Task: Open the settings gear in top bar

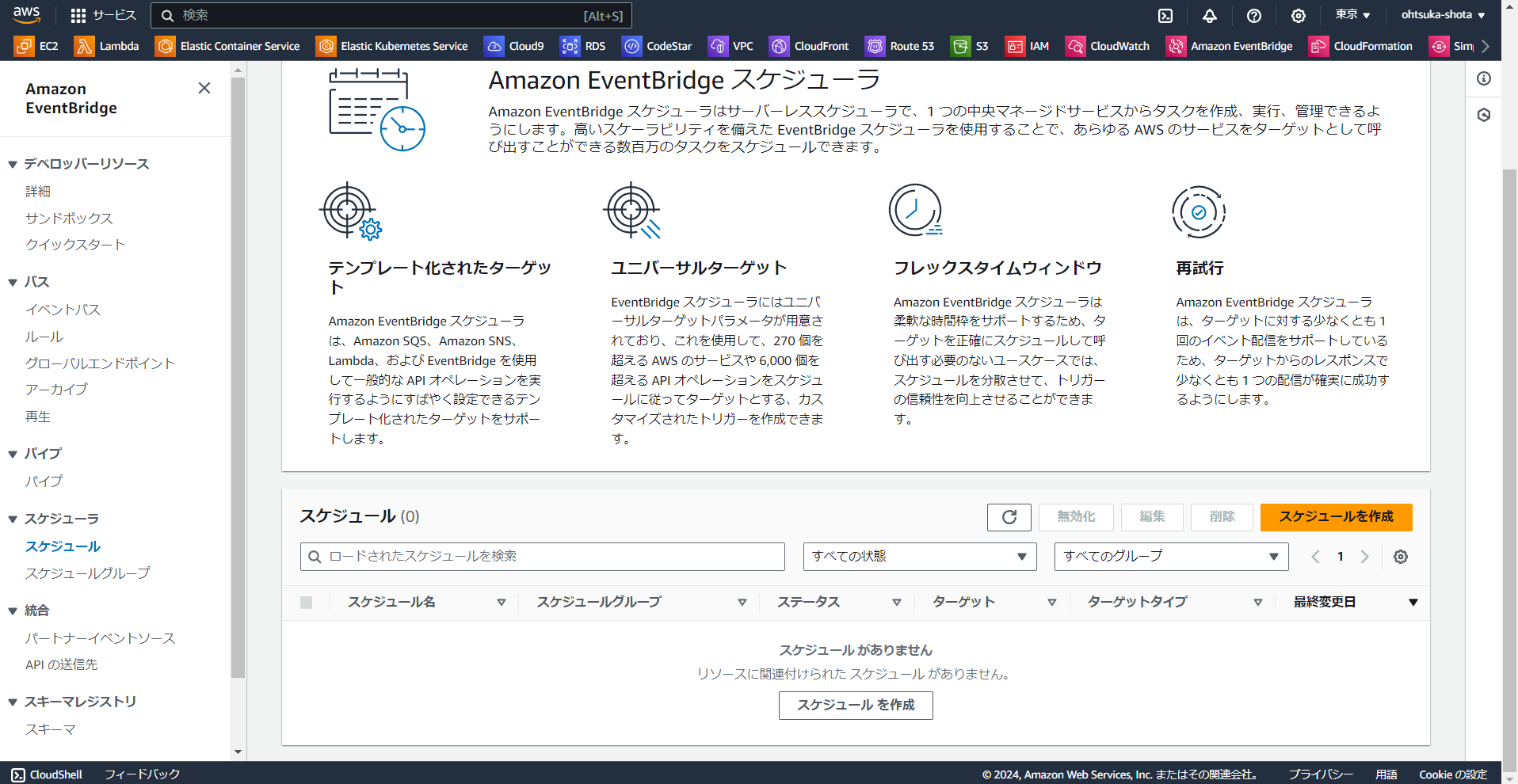Action: (x=1299, y=16)
